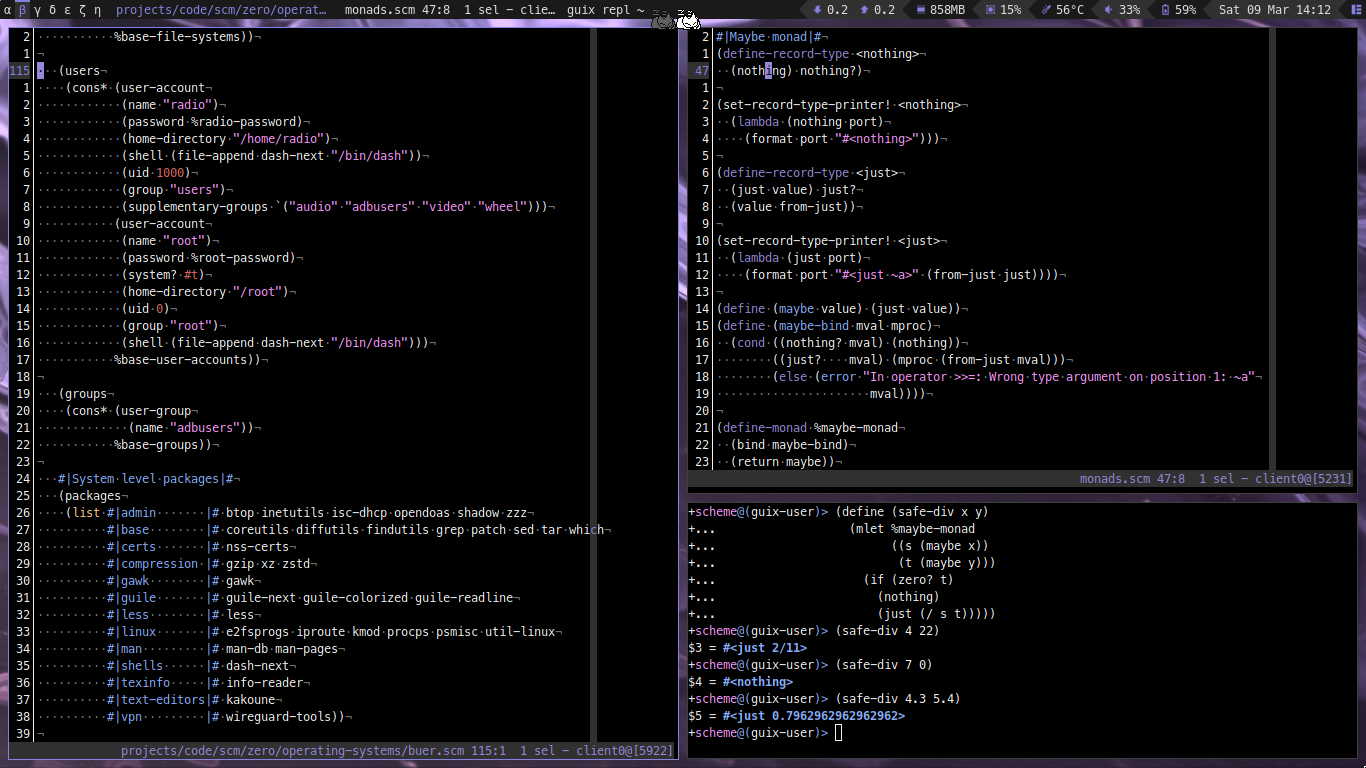Click the #|vpn row with wireguard-tools

[228, 717]
